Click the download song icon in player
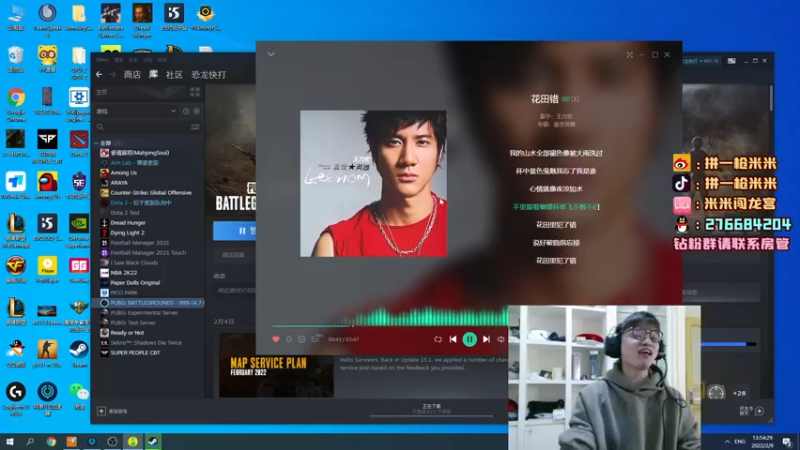The width and height of the screenshot is (800, 450). coord(289,339)
